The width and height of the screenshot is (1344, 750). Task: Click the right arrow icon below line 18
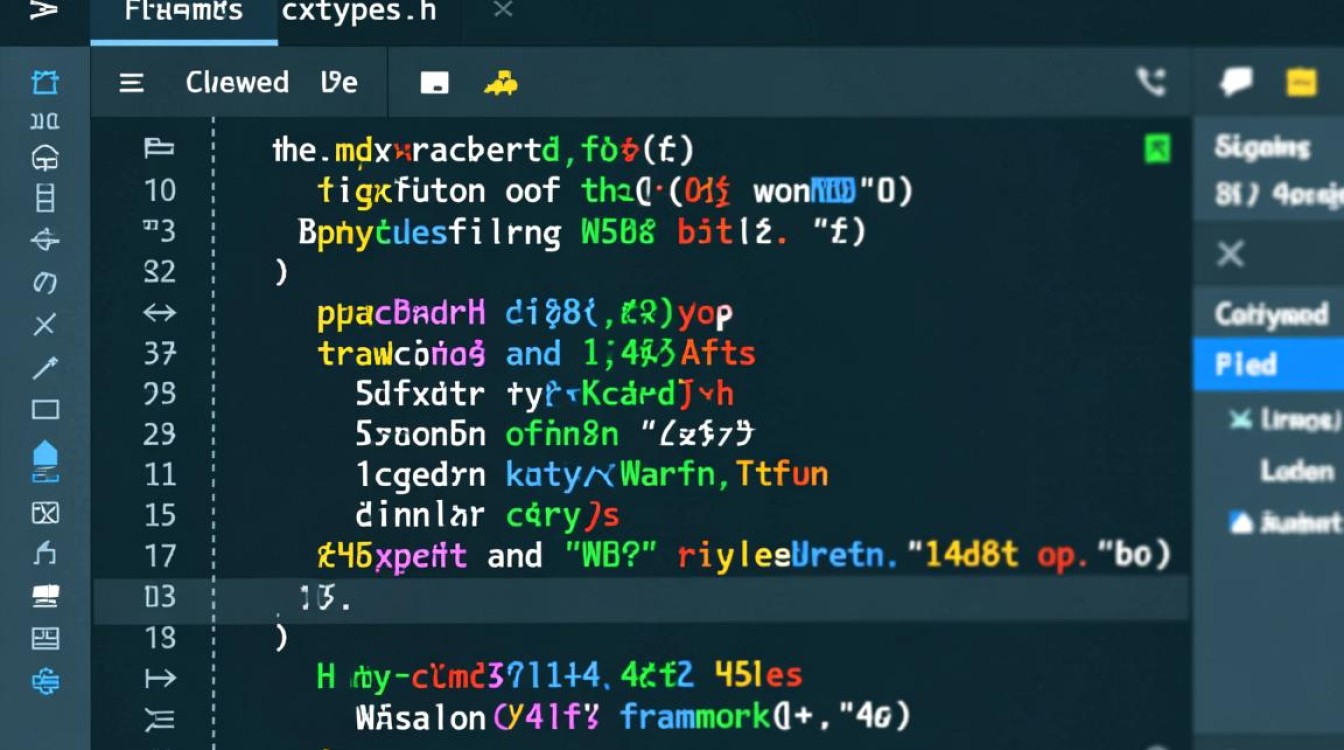pyautogui.click(x=160, y=679)
